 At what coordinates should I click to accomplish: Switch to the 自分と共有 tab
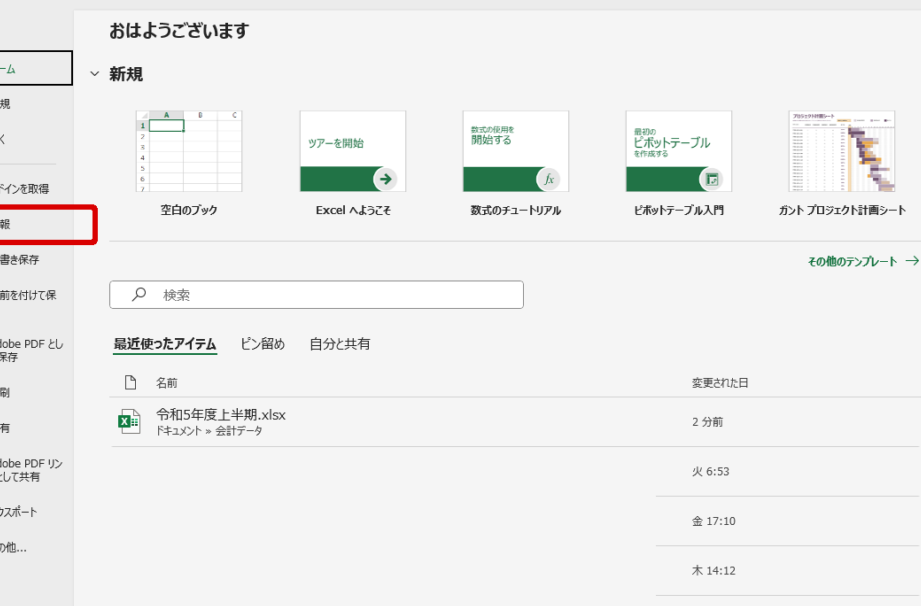click(x=340, y=344)
